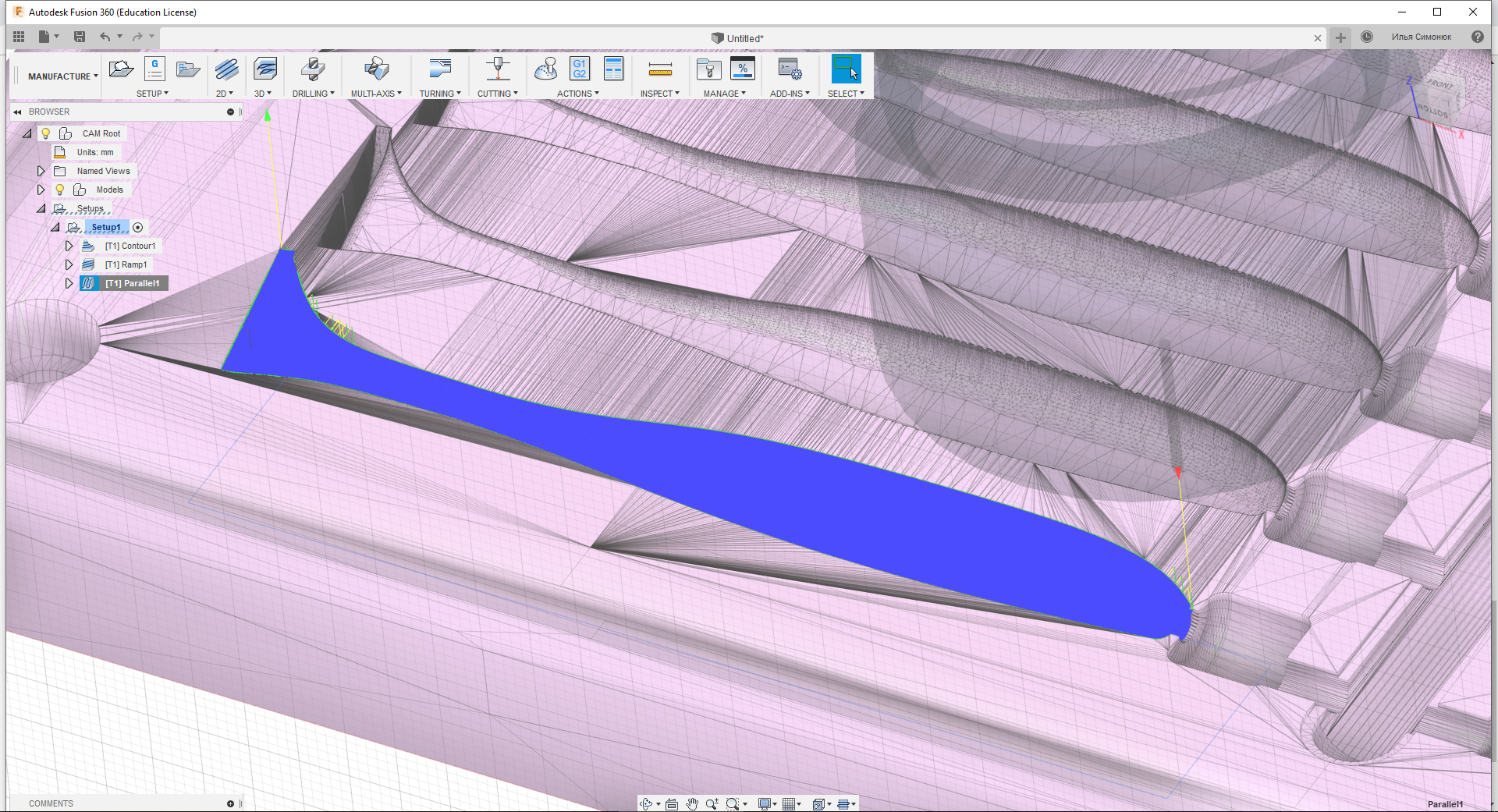Select the 2D adaptive clearing icon
1498x812 pixels.
[226, 69]
